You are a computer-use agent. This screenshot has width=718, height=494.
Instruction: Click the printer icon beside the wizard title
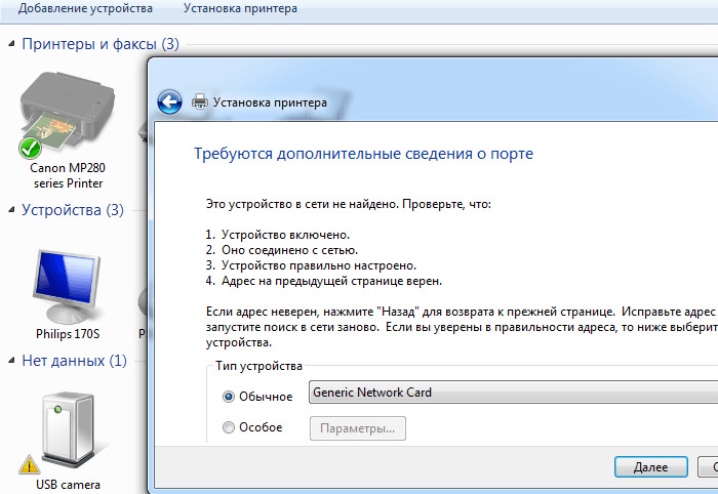point(200,102)
